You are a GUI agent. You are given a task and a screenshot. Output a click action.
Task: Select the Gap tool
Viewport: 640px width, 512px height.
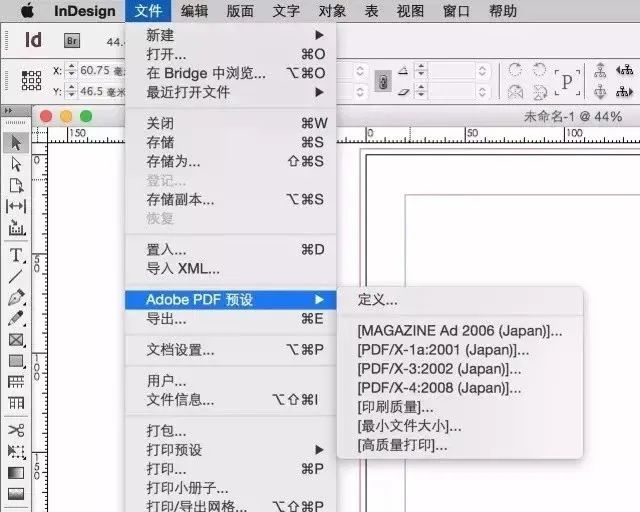16,206
